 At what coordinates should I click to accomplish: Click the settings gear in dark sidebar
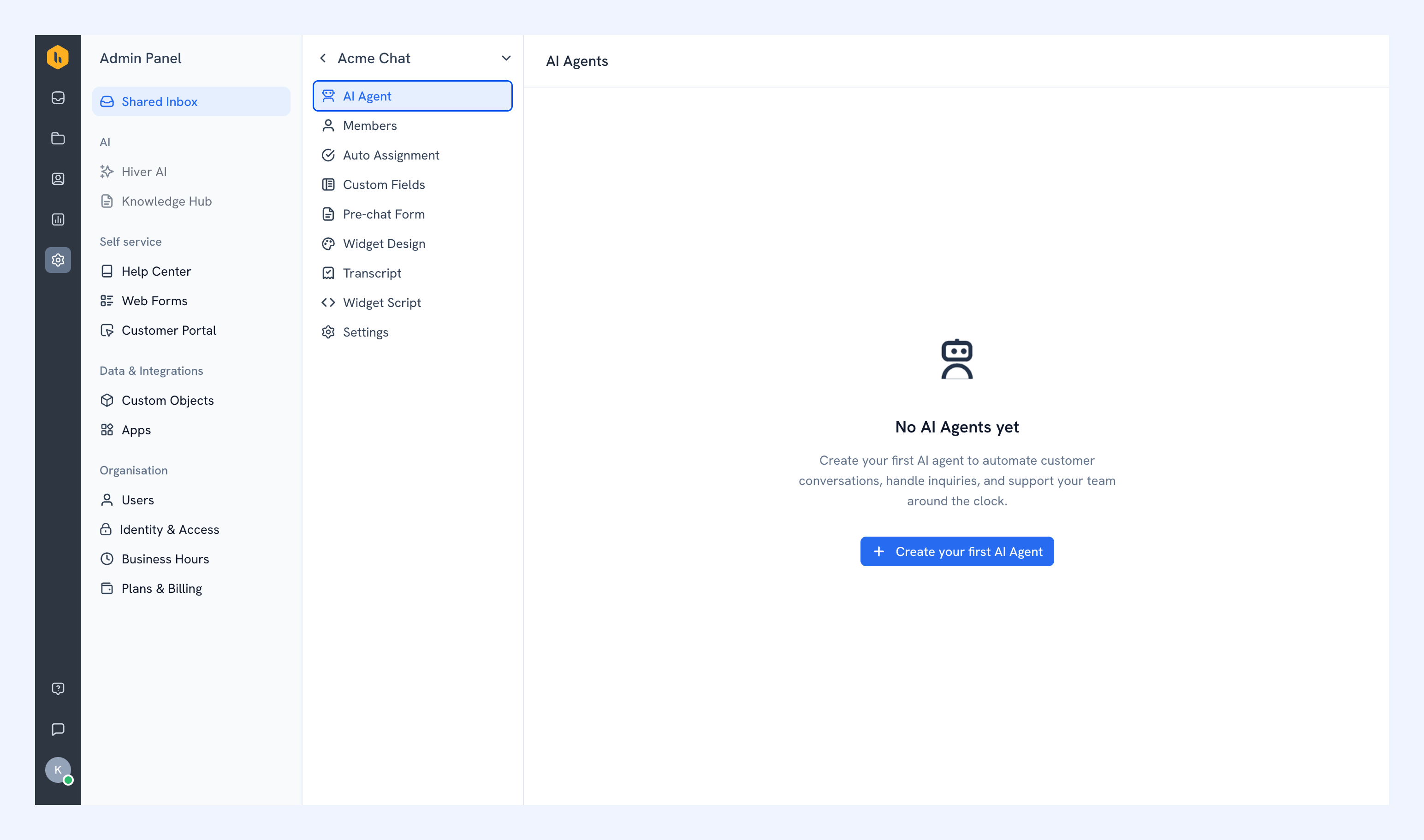[58, 260]
